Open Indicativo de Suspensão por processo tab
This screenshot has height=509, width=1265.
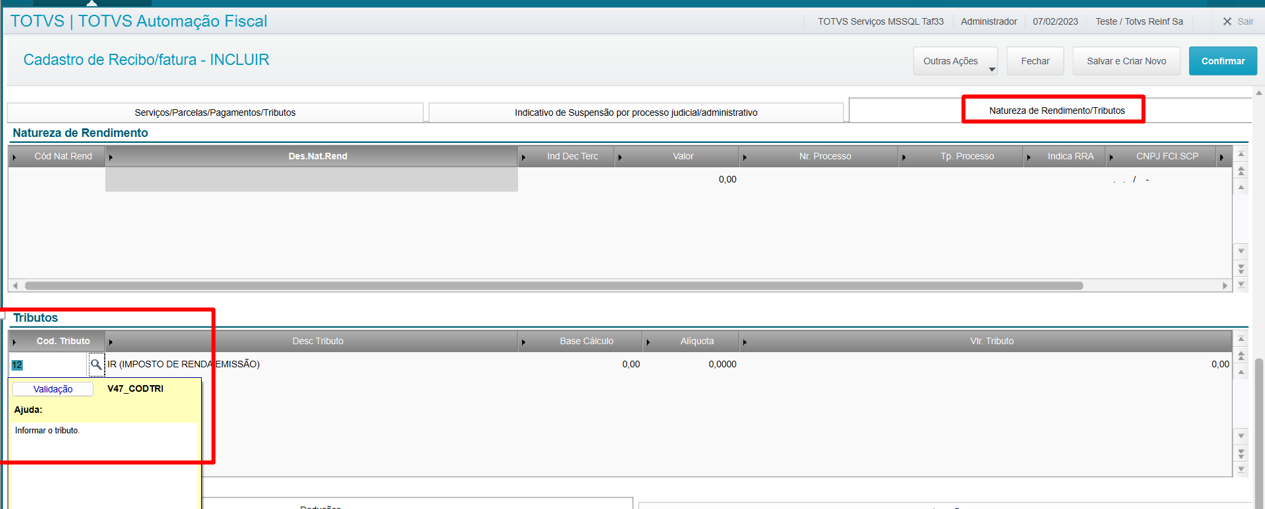click(x=636, y=112)
